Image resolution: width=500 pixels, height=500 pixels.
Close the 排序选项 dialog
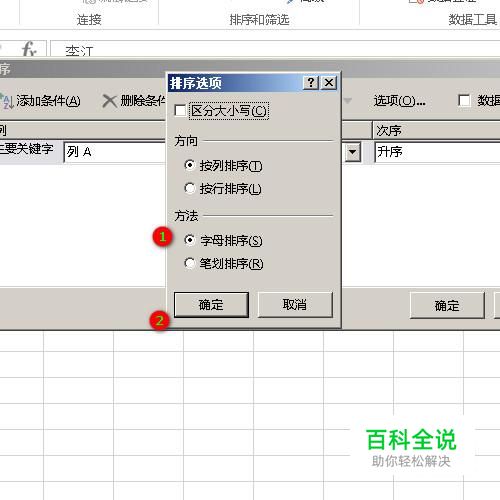(329, 83)
